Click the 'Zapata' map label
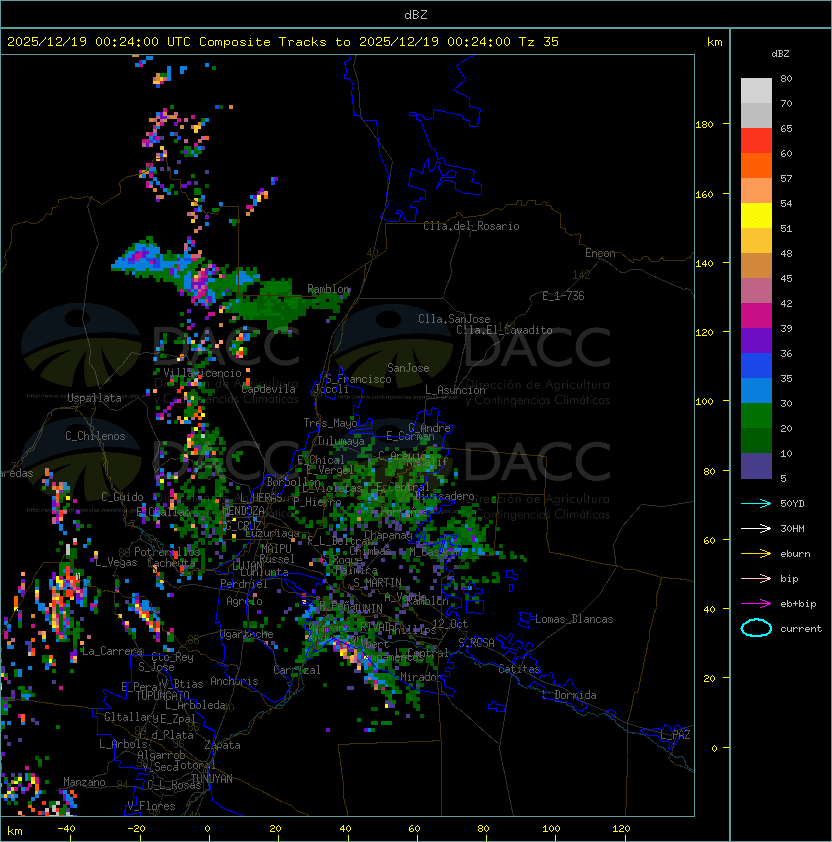 tap(222, 745)
